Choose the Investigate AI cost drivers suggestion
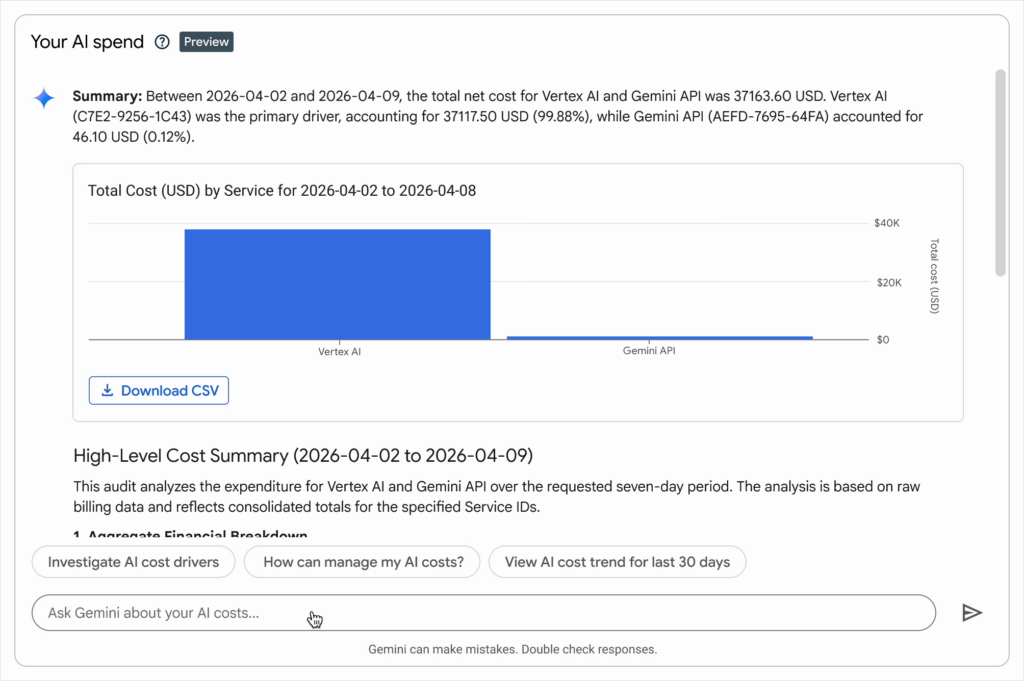Screen dimensions: 1024x681 pyautogui.click(x=133, y=562)
